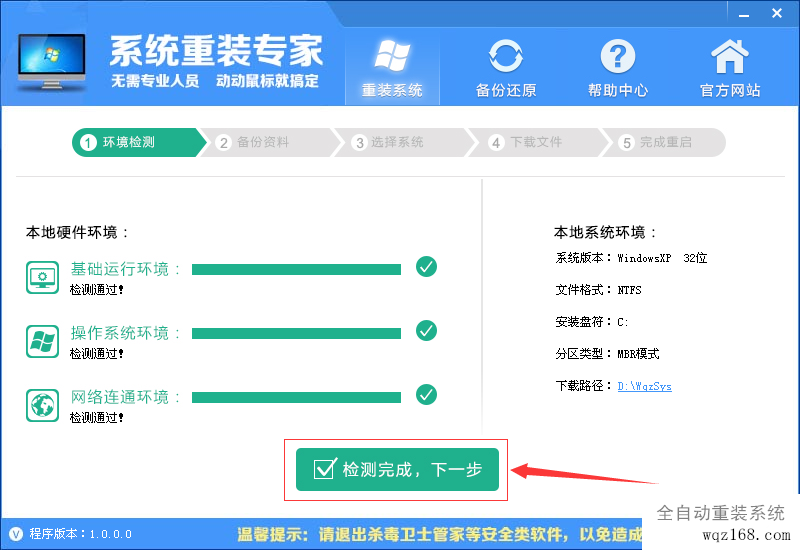This screenshot has height=550, width=800.
Task: Click the 操作系统环境 green checkmark
Action: tap(427, 331)
